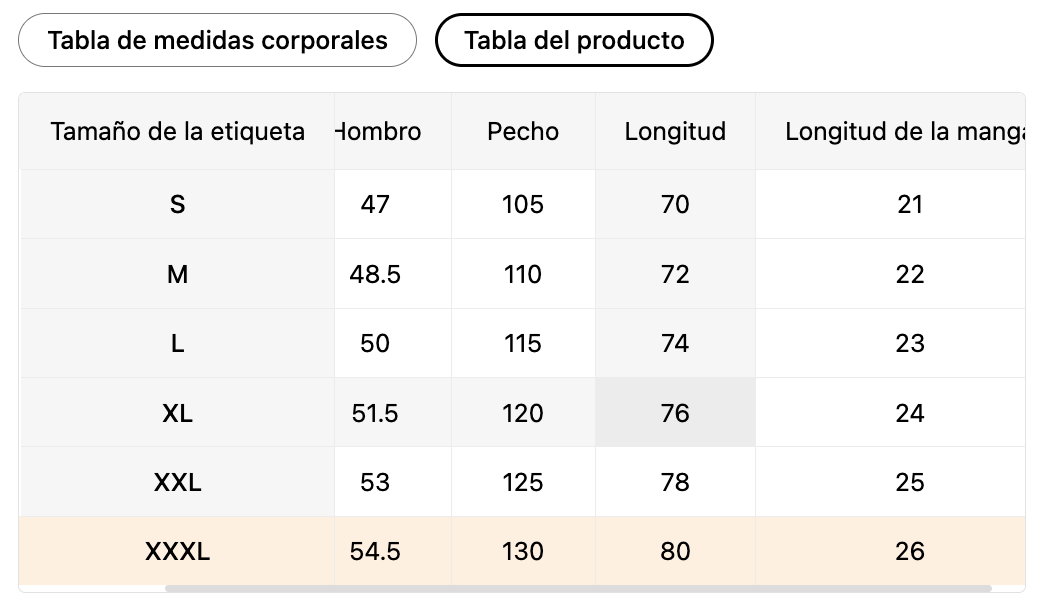Select the highlighted XXXL size row
Image resolution: width=1044 pixels, height=608 pixels.
(x=522, y=551)
